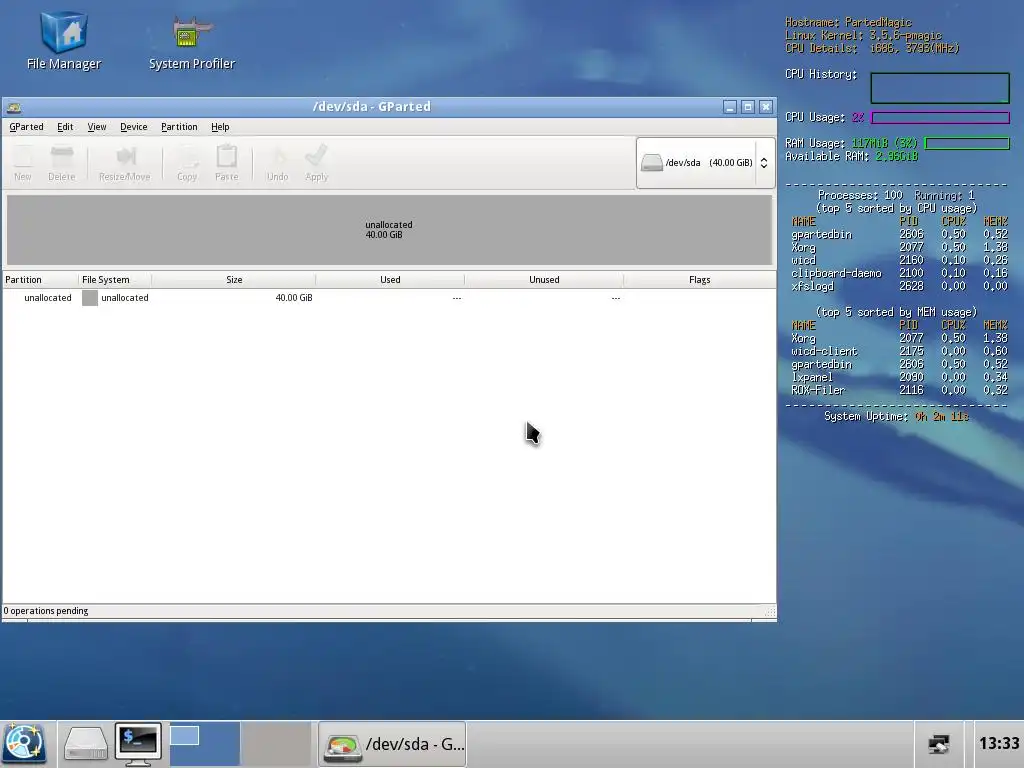Open the View menu
The image size is (1024, 768).
pyautogui.click(x=97, y=127)
